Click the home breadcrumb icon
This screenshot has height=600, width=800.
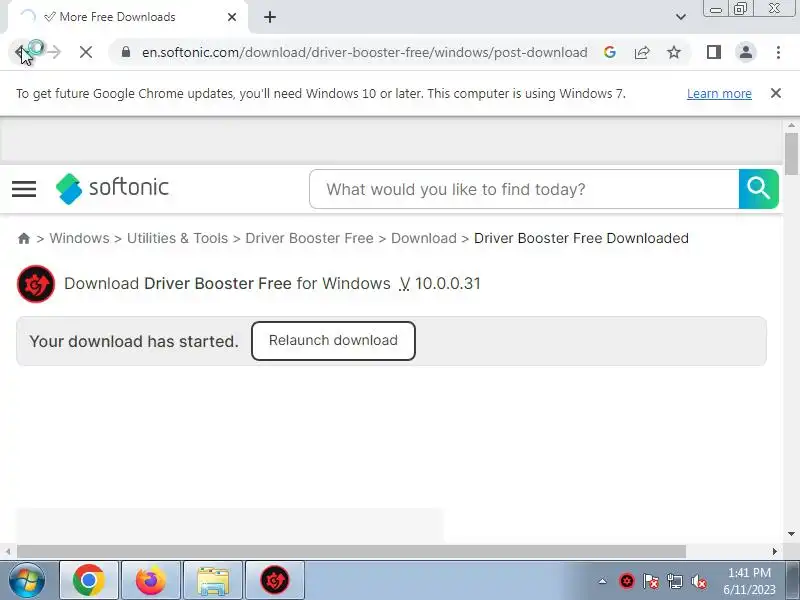23,238
